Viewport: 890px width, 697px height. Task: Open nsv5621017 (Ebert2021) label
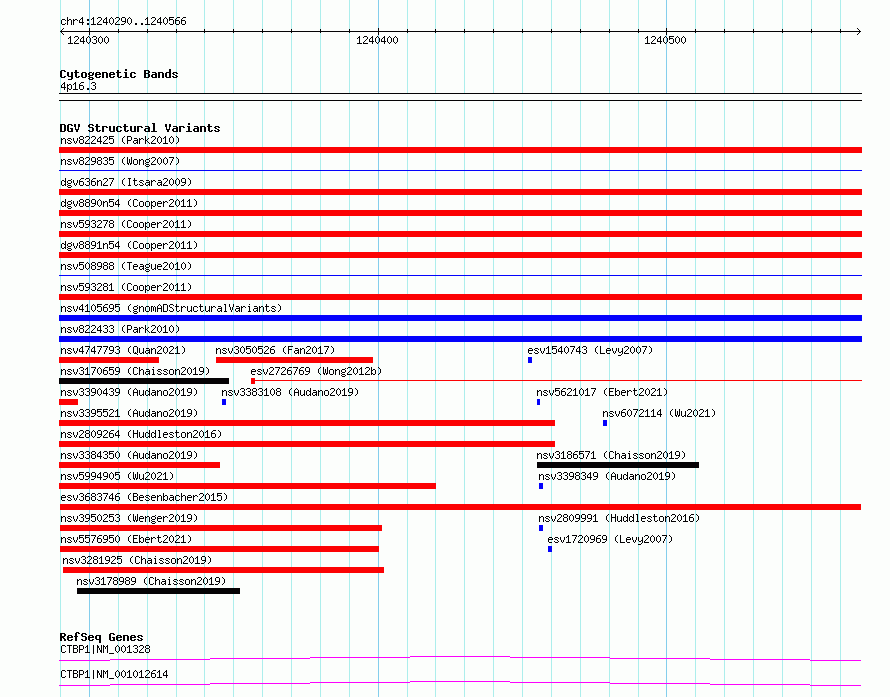(602, 392)
